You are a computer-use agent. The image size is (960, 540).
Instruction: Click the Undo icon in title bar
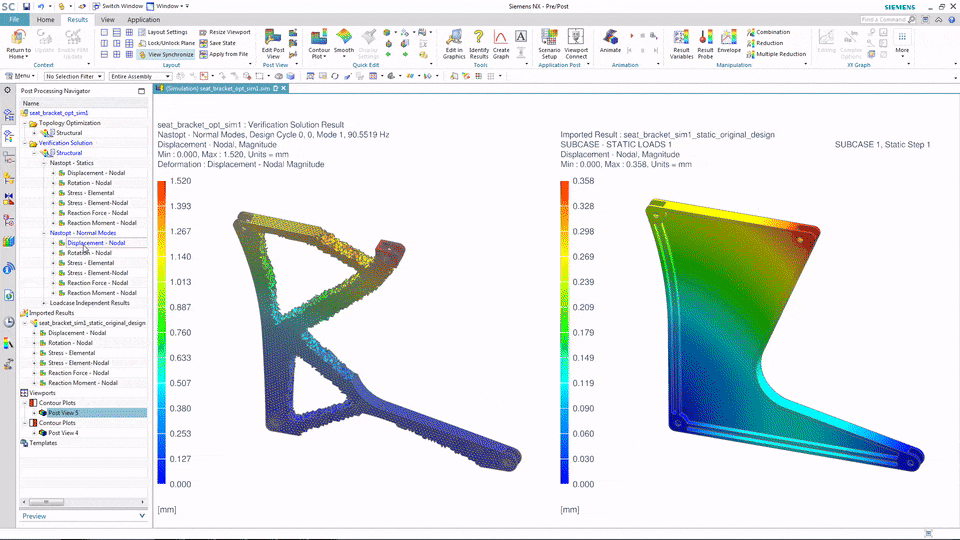click(40, 6)
